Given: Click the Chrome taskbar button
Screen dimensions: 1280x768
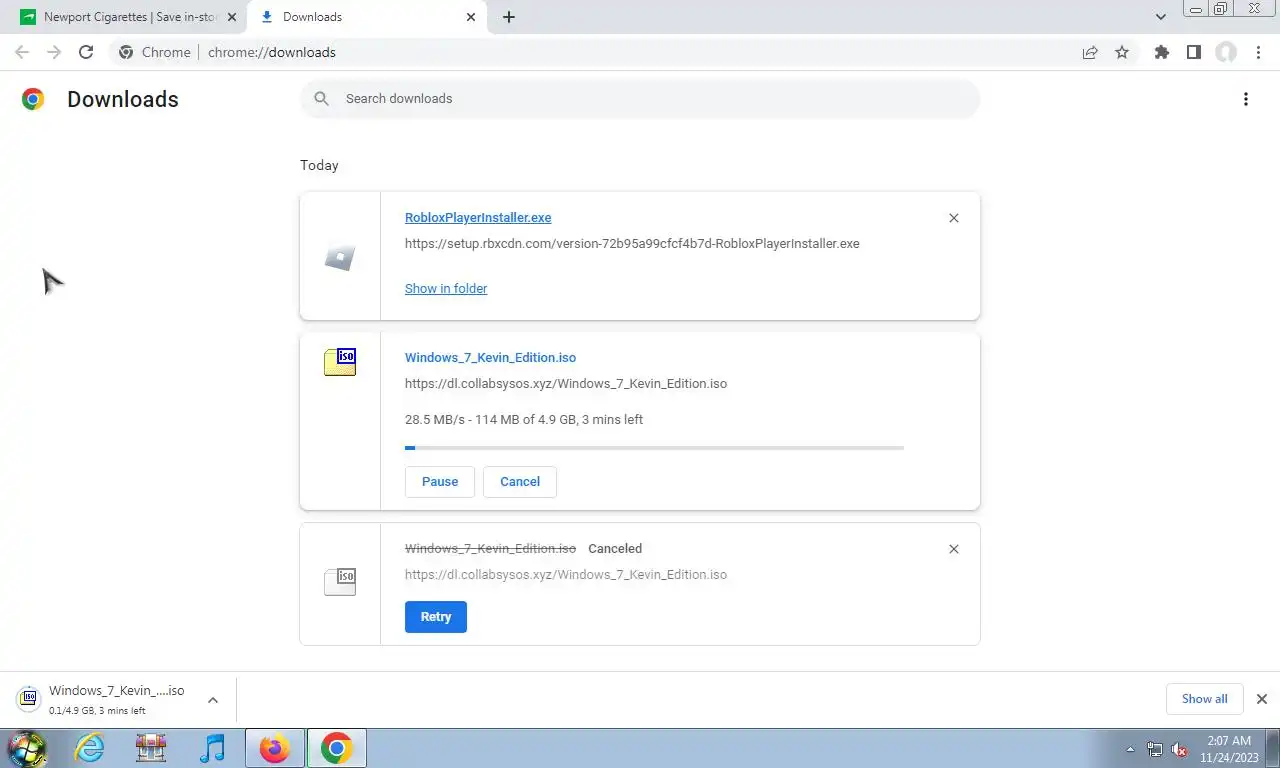Looking at the screenshot, I should (337, 748).
